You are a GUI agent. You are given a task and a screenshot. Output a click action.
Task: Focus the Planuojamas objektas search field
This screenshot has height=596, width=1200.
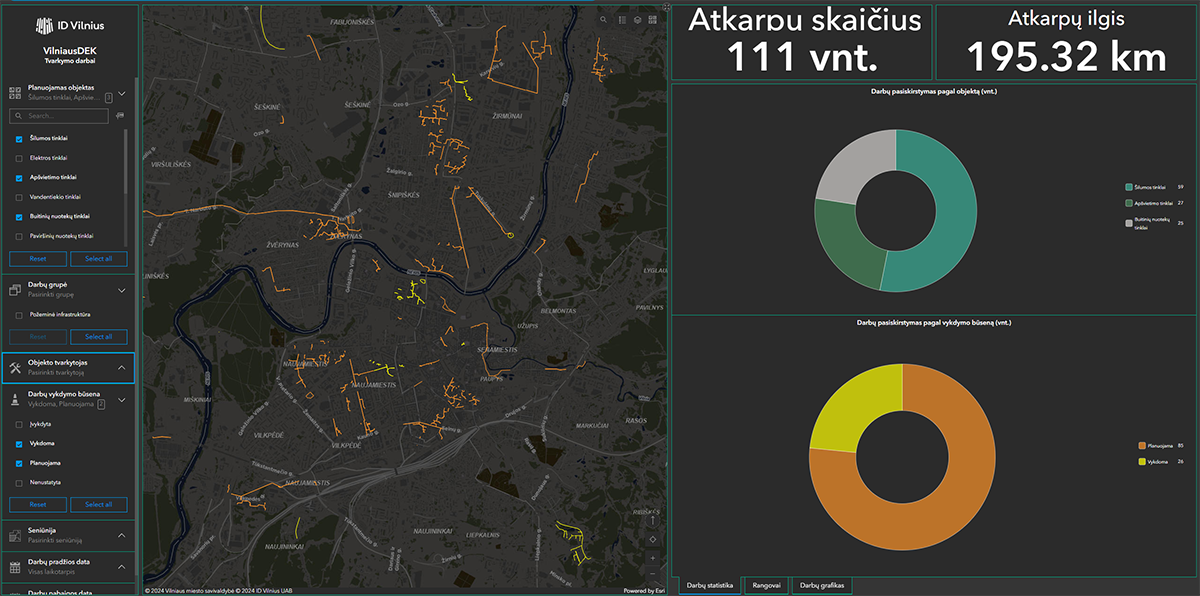[60, 116]
